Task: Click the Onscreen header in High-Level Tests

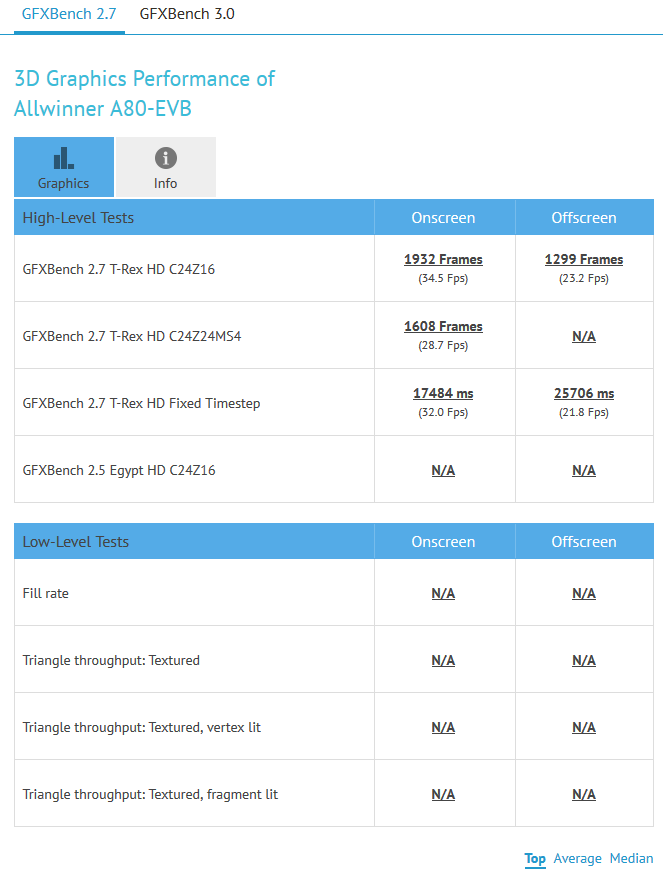Action: point(443,218)
